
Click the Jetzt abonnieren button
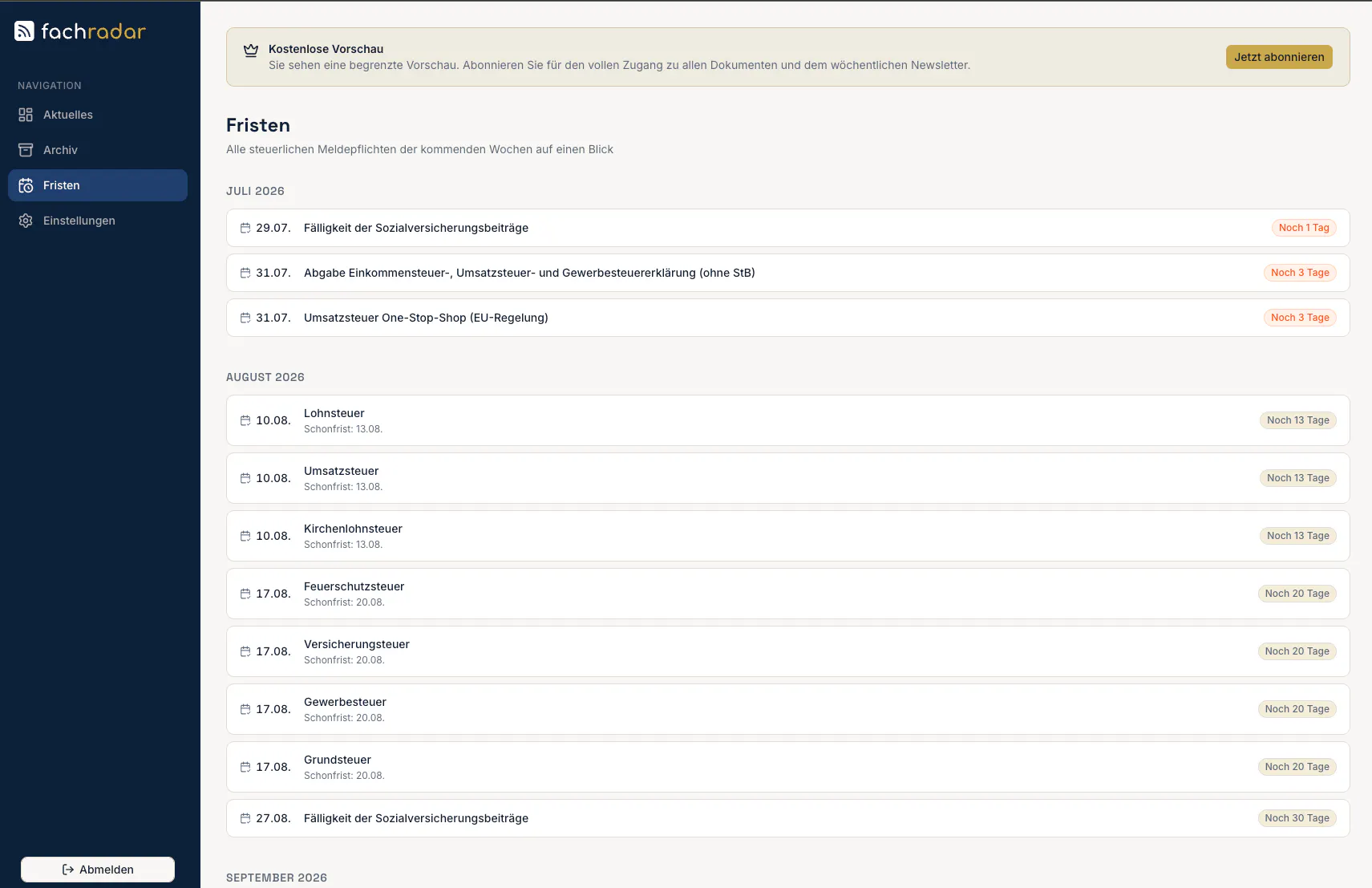point(1279,57)
